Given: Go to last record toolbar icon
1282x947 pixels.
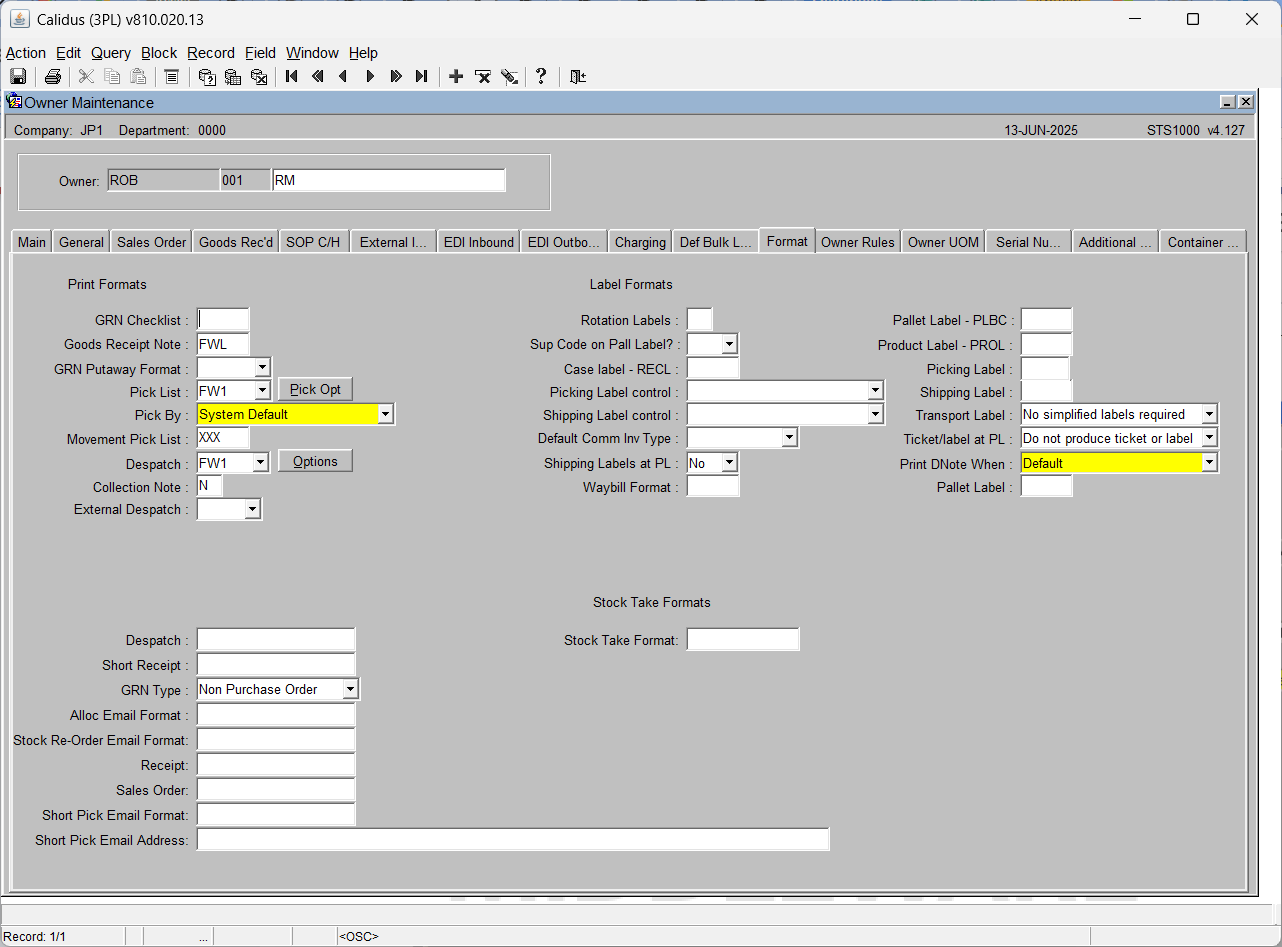Looking at the screenshot, I should coord(422,77).
